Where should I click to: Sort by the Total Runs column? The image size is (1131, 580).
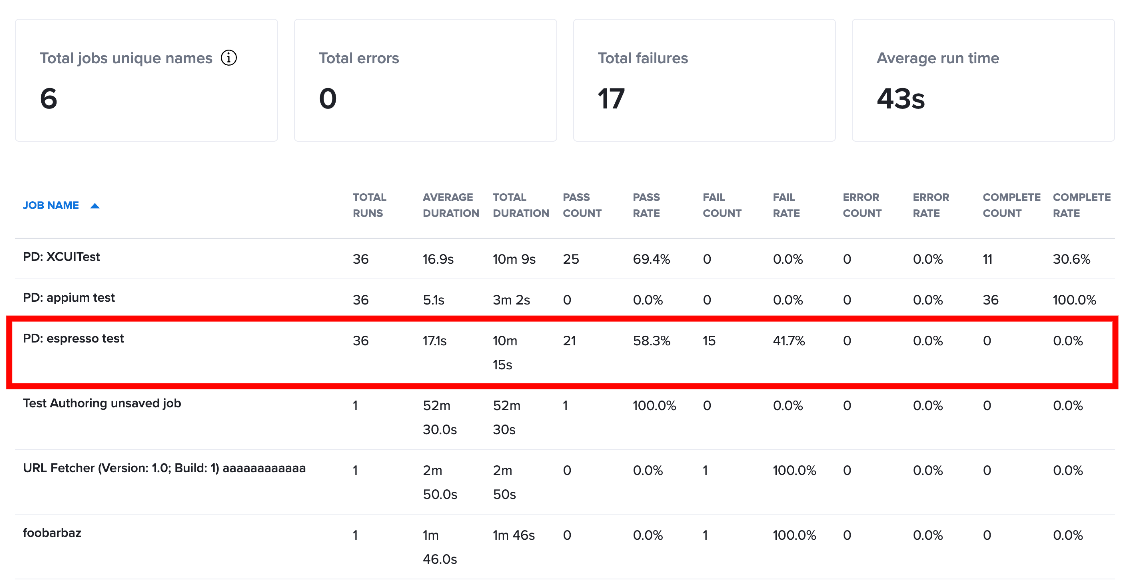(x=369, y=205)
